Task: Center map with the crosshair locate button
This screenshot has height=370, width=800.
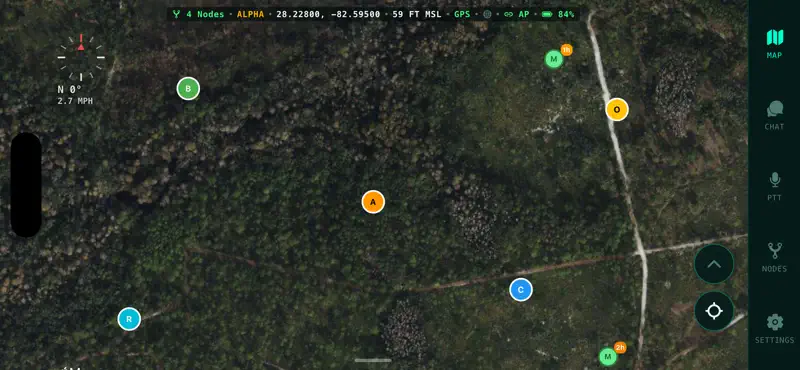Action: tap(714, 311)
